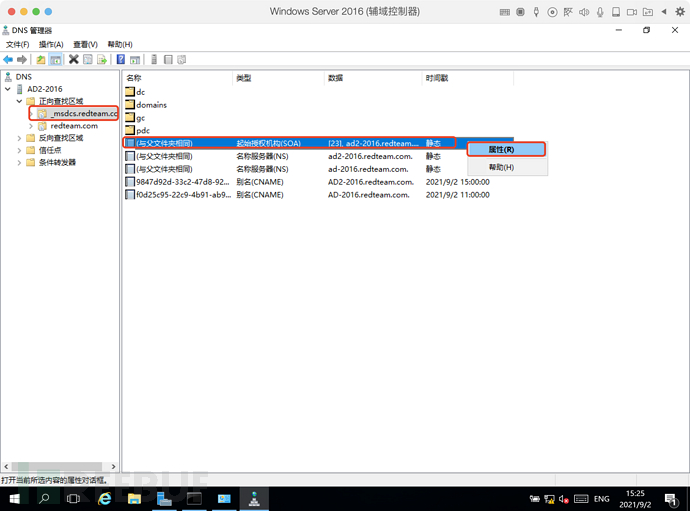
Task: Click the ENG input language indicator
Action: click(x=602, y=499)
